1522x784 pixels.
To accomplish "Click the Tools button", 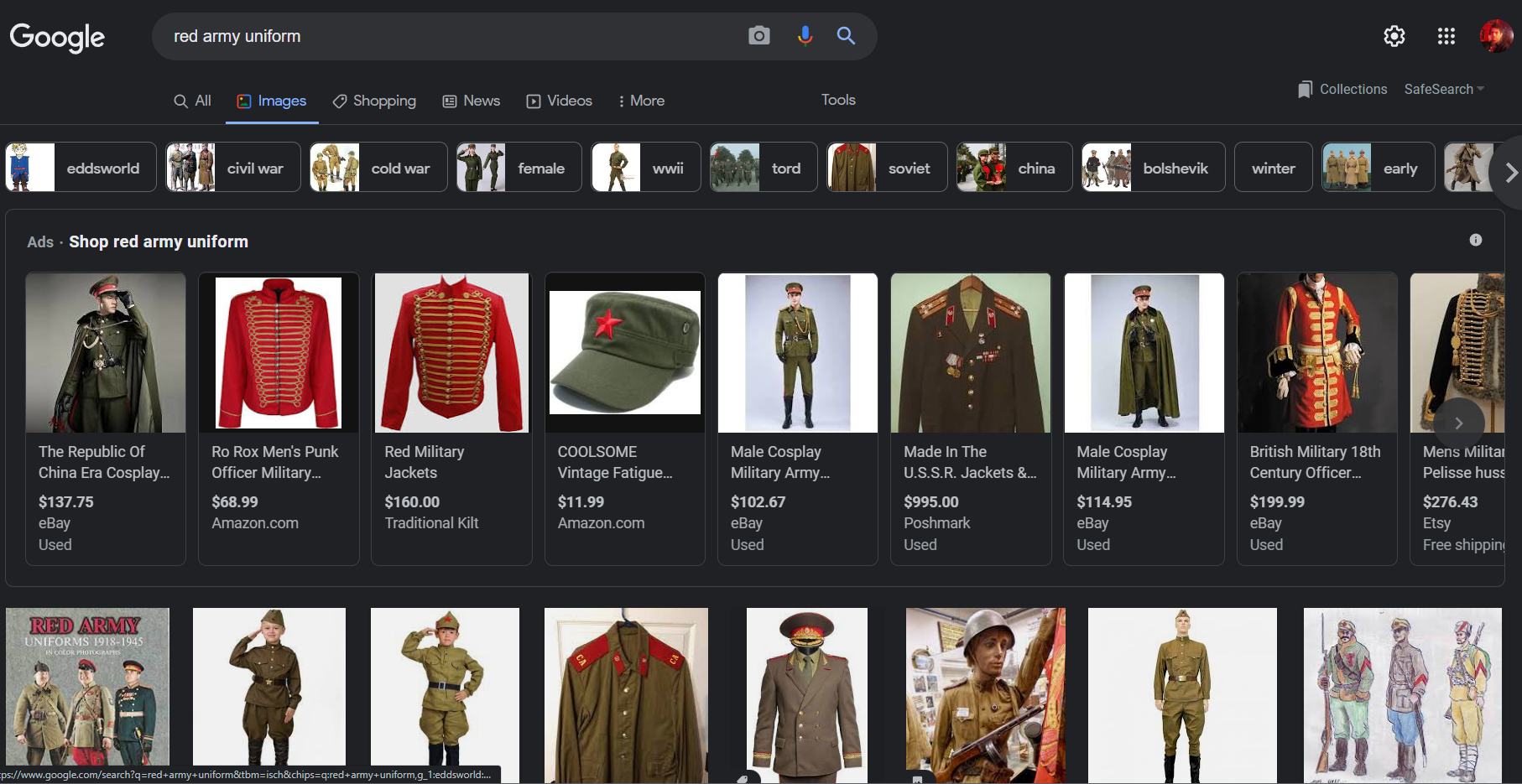I will pos(837,100).
